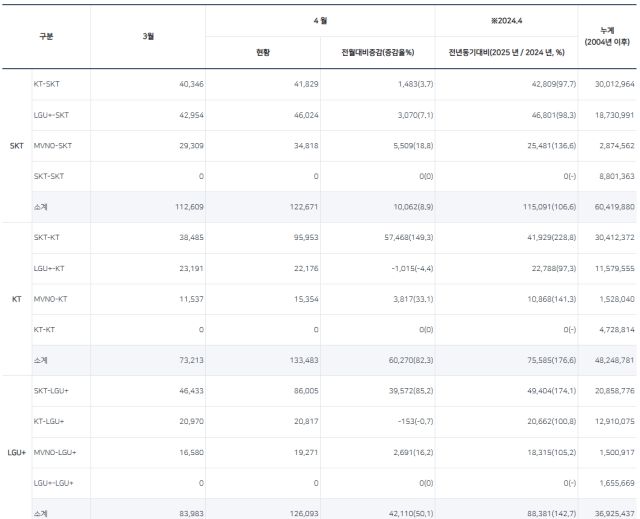Select the MVNO-LGU+ row label
The image size is (640, 519).
click(54, 452)
